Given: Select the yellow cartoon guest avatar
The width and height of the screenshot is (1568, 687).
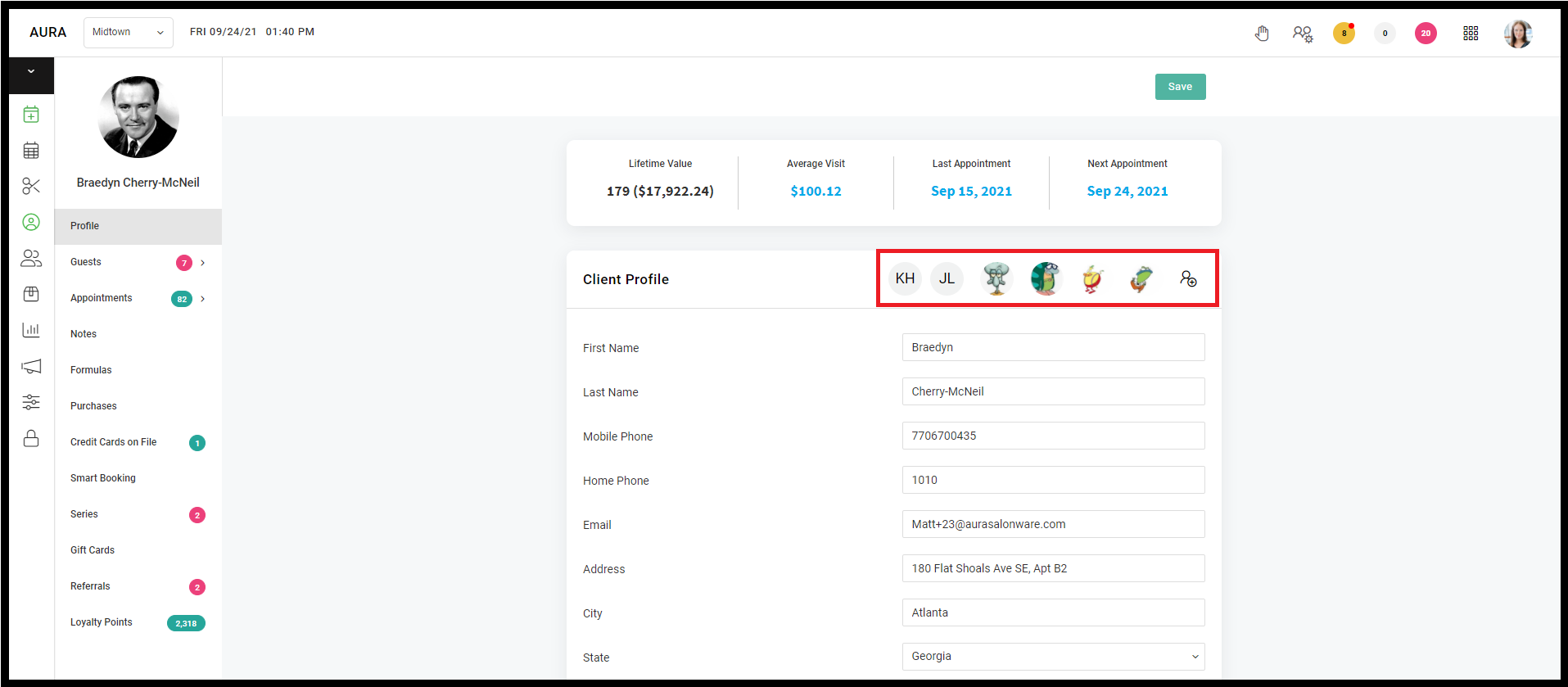Looking at the screenshot, I should click(x=1092, y=278).
